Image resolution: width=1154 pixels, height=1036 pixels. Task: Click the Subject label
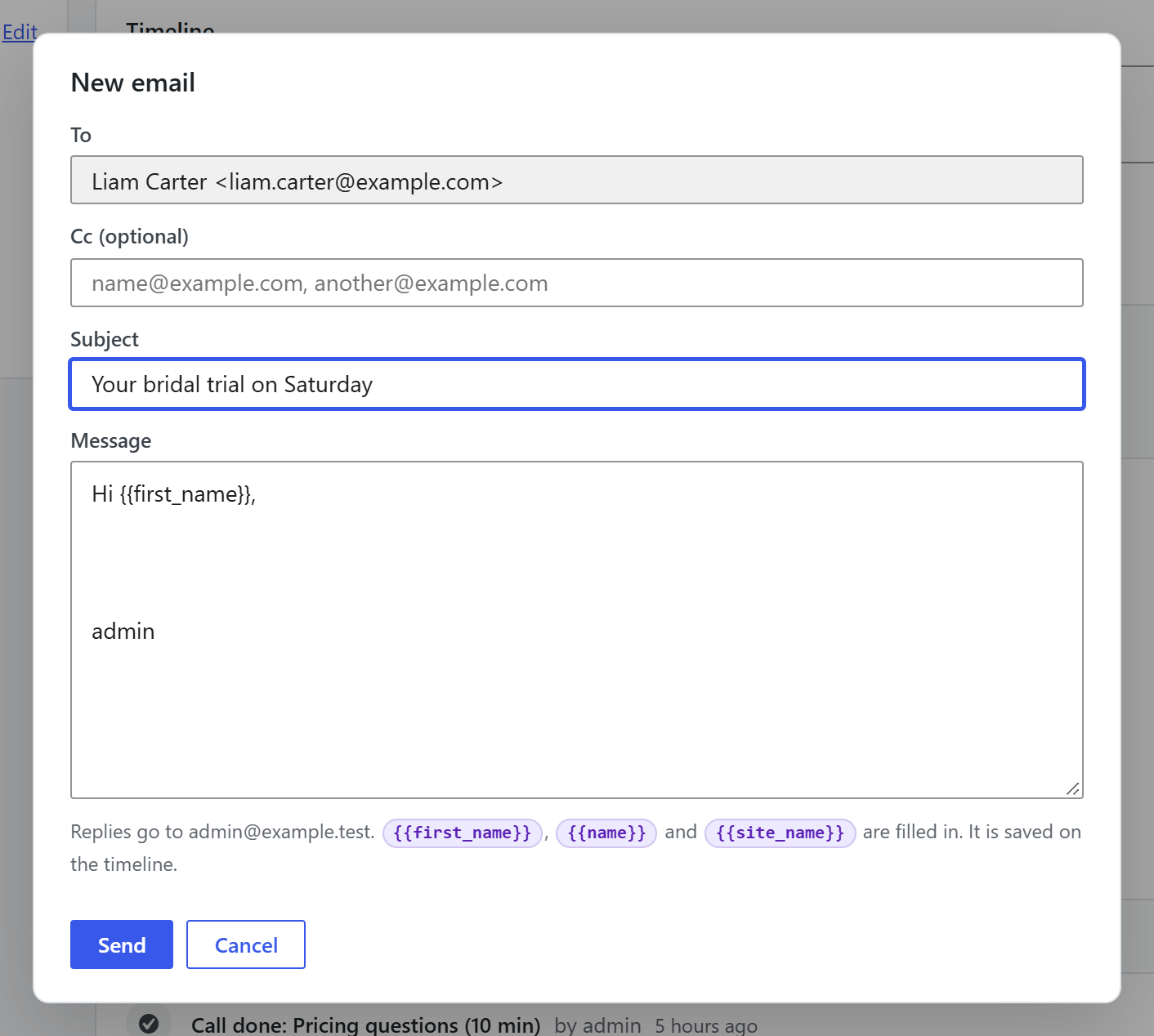pyautogui.click(x=105, y=339)
